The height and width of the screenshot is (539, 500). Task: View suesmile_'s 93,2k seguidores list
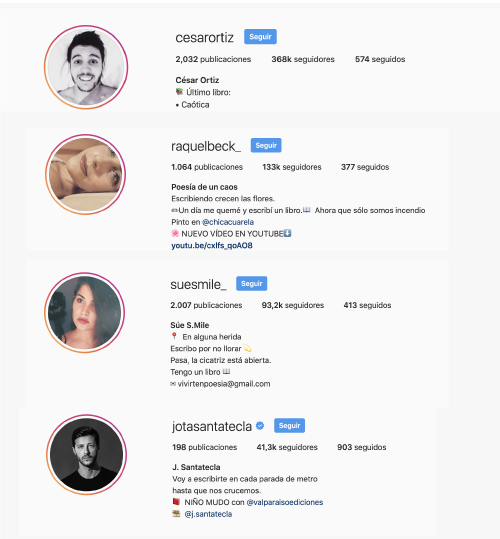point(293,305)
